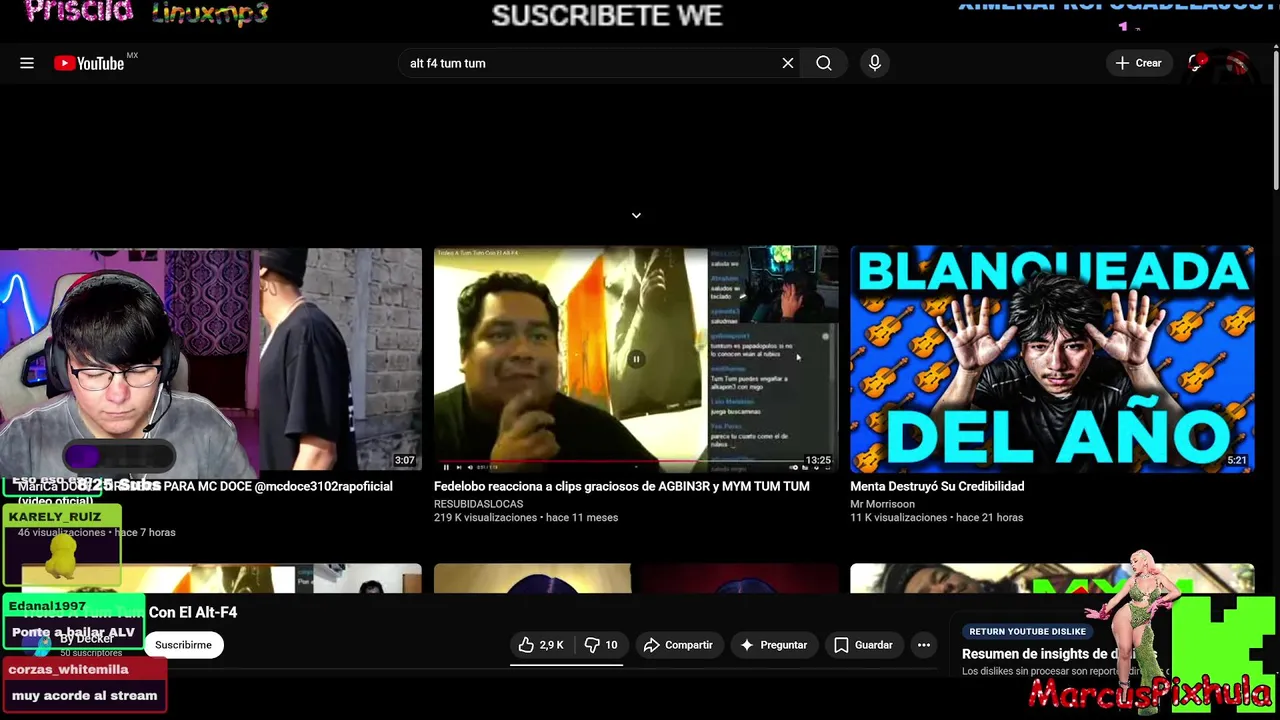This screenshot has width=1280, height=720.
Task: Go to the YouTube home logo
Action: click(x=90, y=63)
